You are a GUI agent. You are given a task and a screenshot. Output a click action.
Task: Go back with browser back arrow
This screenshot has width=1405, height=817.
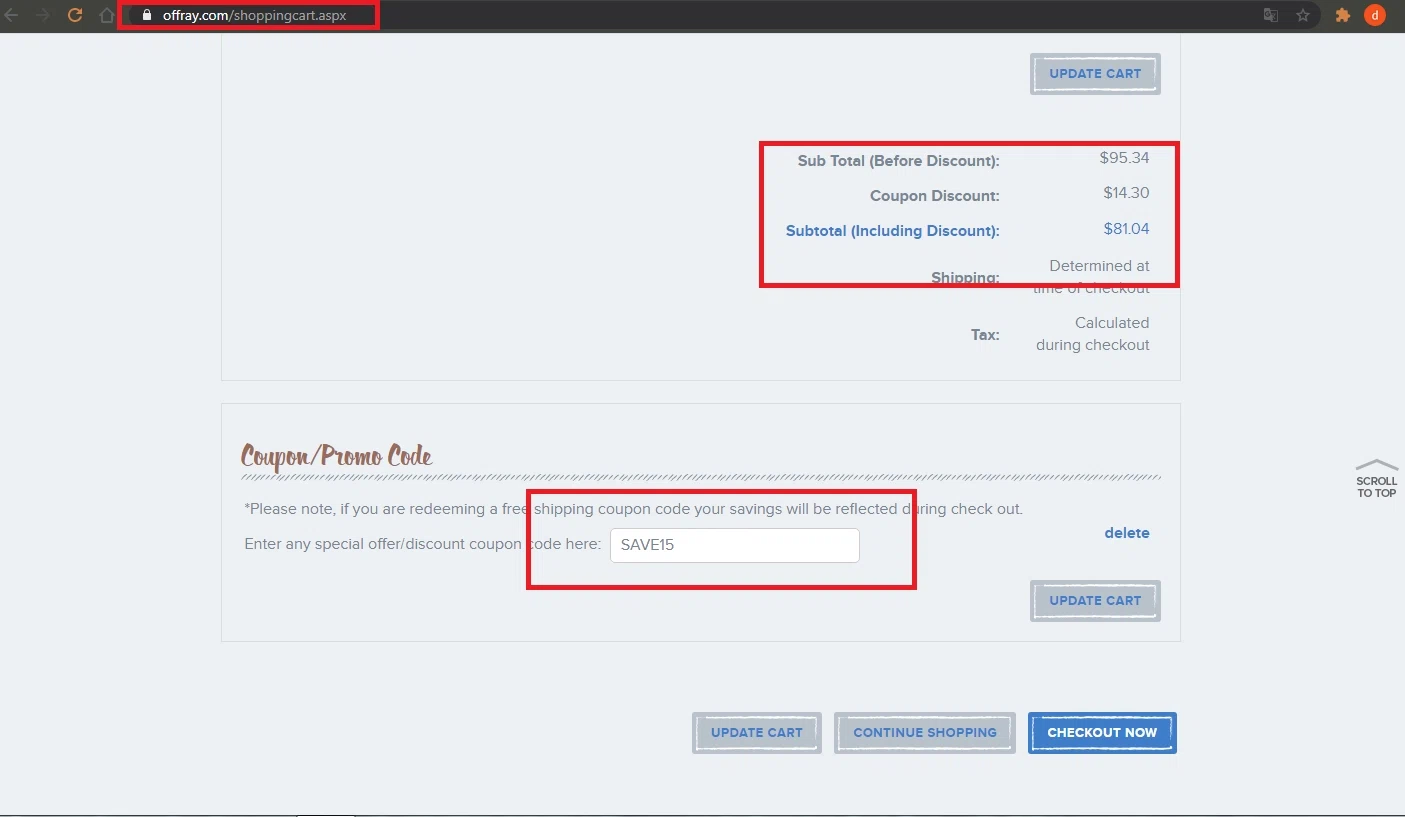[11, 15]
